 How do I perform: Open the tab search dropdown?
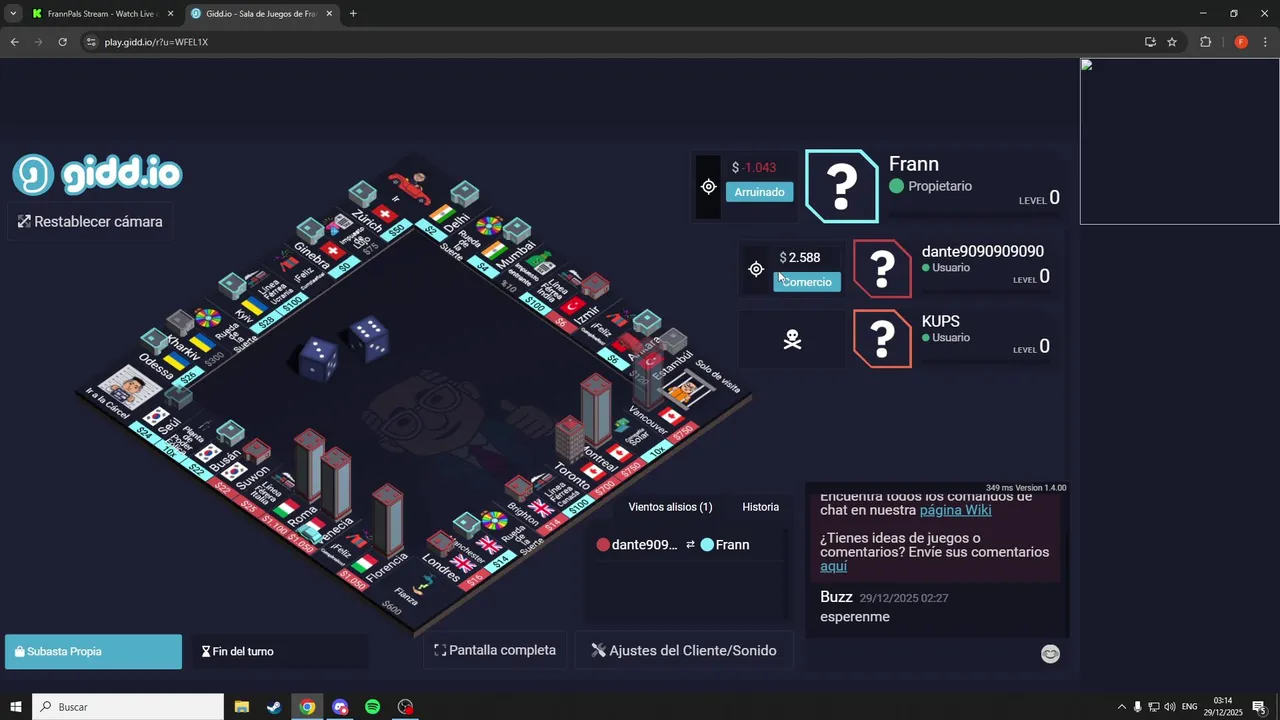coord(13,14)
